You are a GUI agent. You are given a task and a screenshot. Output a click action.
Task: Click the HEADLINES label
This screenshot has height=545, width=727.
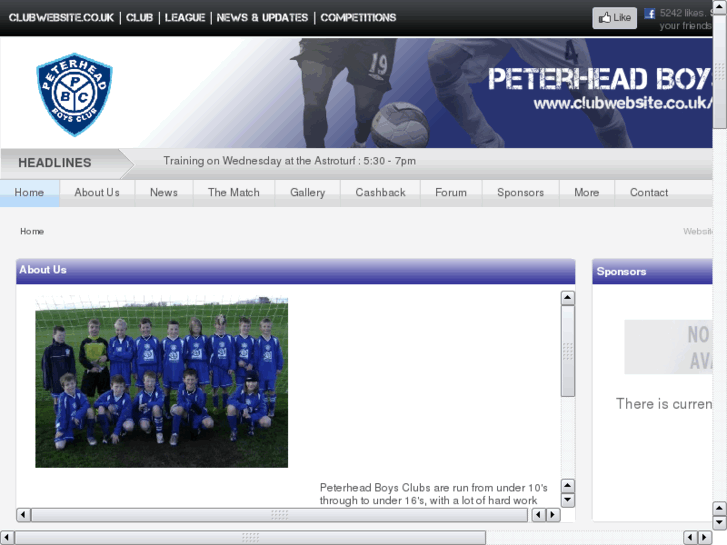[x=55, y=163]
